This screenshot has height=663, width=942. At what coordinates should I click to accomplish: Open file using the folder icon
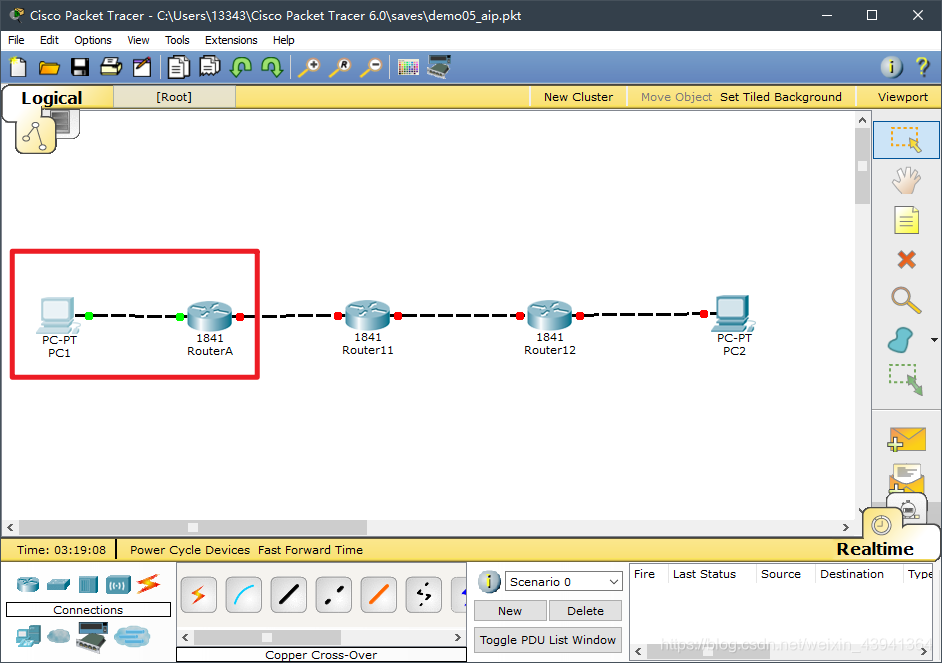tap(49, 67)
